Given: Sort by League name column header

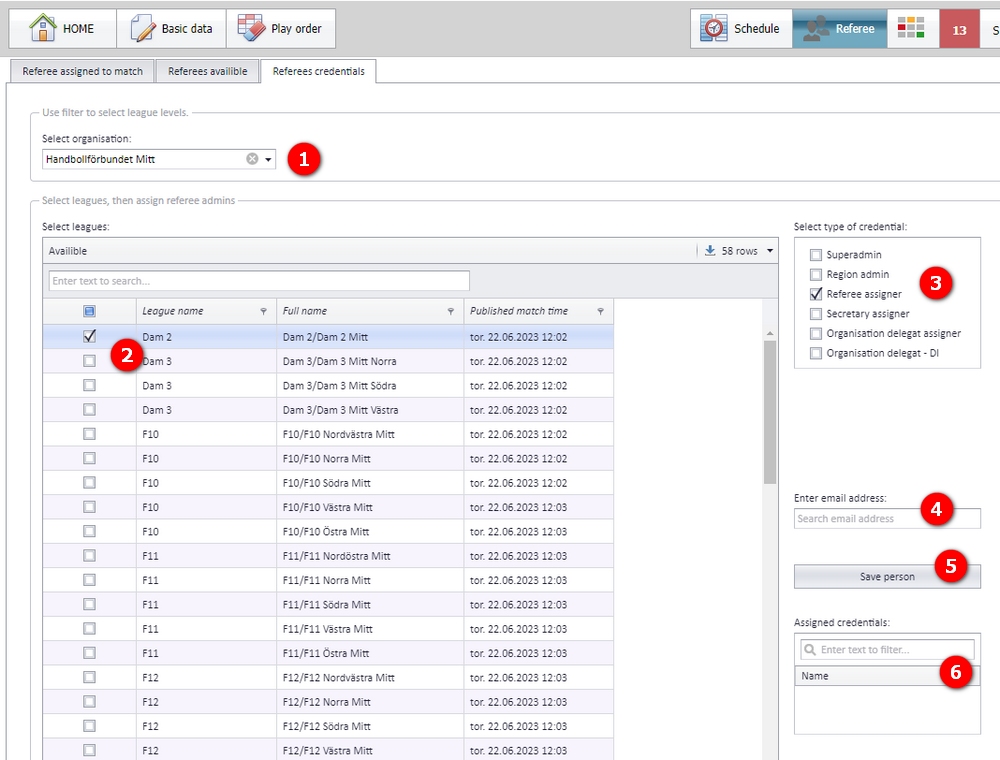Looking at the screenshot, I should 173,311.
